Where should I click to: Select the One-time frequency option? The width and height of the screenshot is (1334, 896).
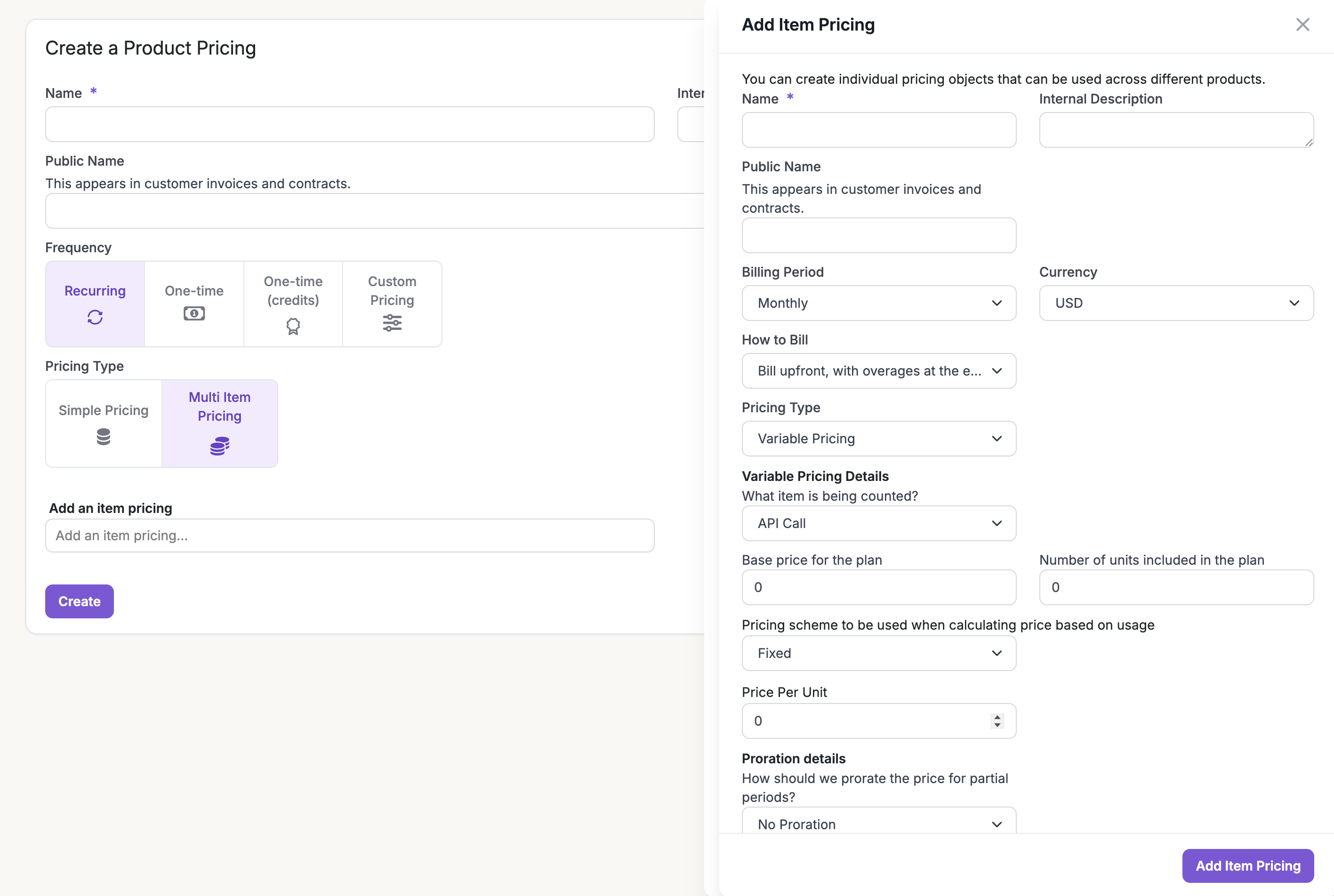point(194,304)
